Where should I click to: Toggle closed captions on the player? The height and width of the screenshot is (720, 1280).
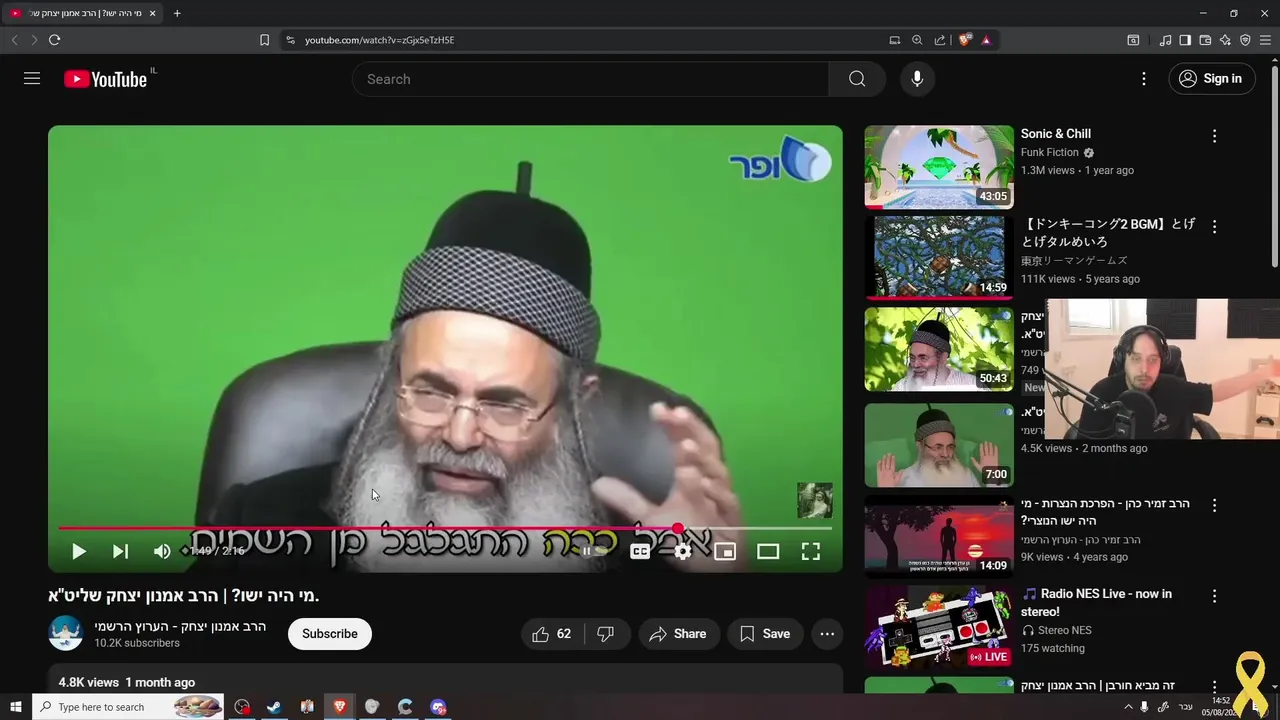point(640,551)
